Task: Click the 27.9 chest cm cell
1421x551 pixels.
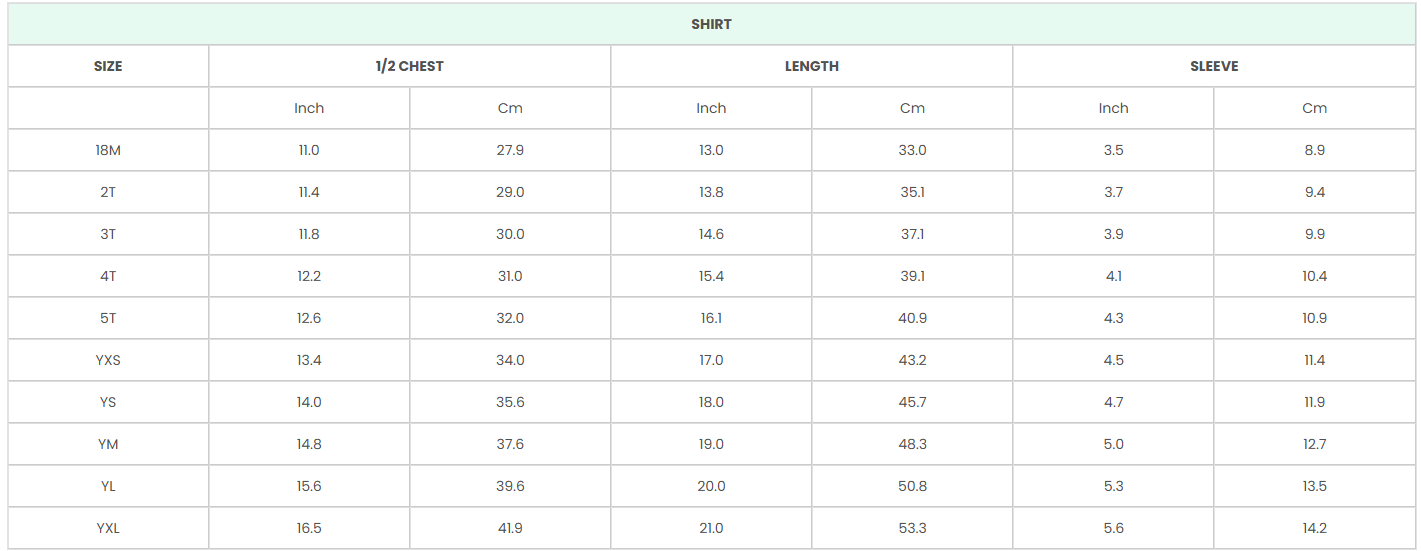Action: tap(510, 150)
